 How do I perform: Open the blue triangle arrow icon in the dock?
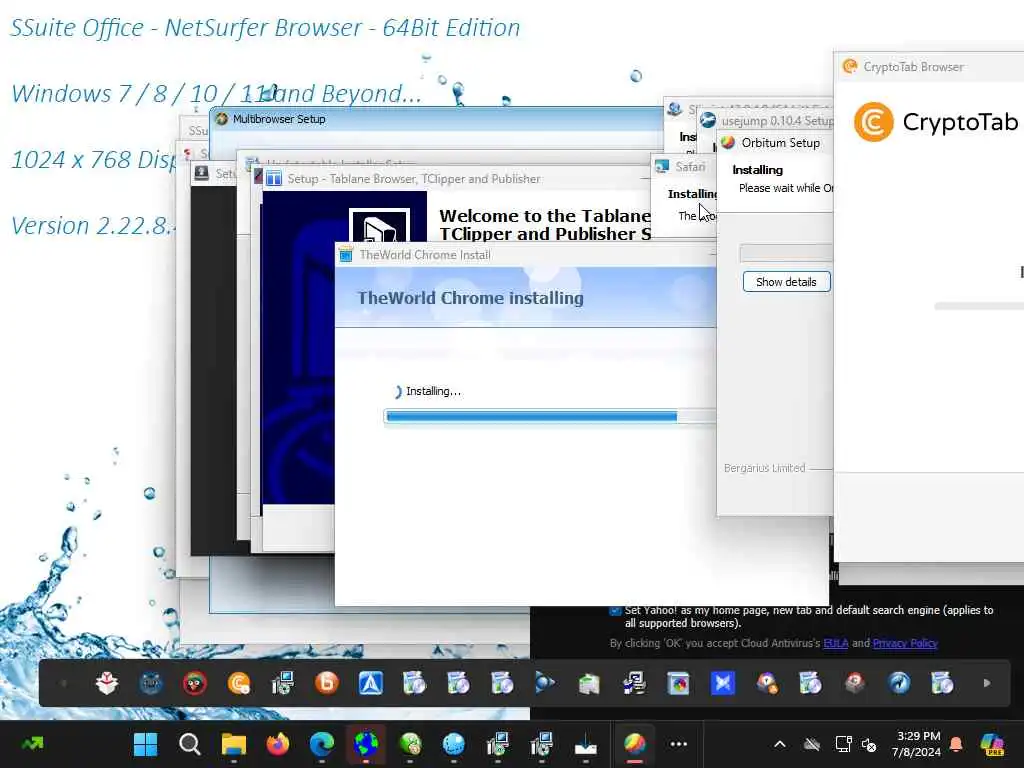click(x=545, y=683)
